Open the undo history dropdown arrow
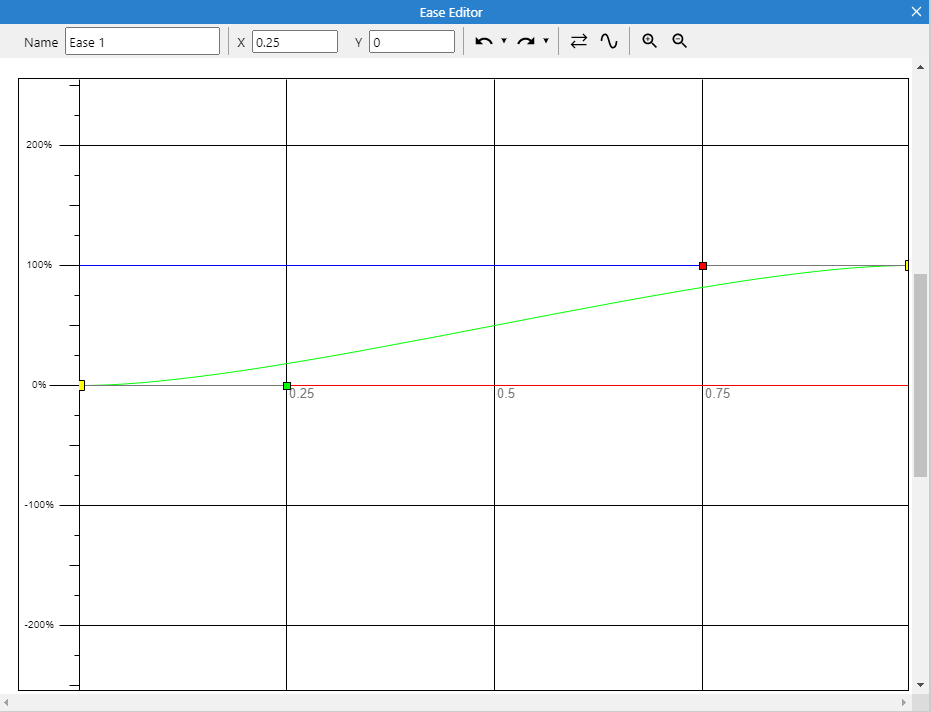The height and width of the screenshot is (712, 931). coord(504,41)
